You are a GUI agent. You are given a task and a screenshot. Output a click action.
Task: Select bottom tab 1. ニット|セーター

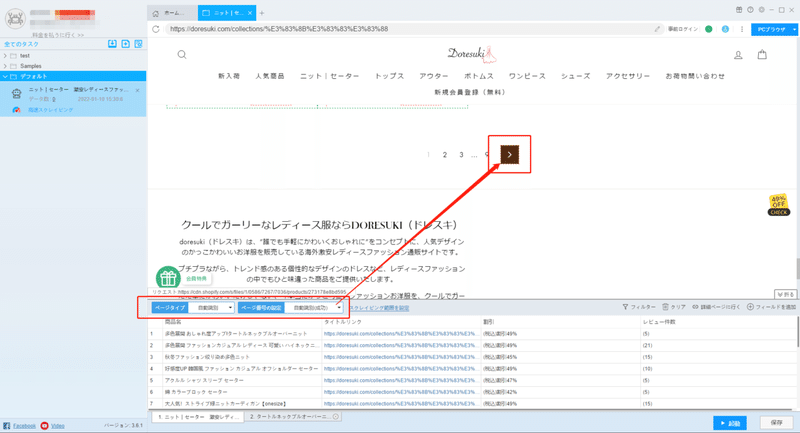196,417
